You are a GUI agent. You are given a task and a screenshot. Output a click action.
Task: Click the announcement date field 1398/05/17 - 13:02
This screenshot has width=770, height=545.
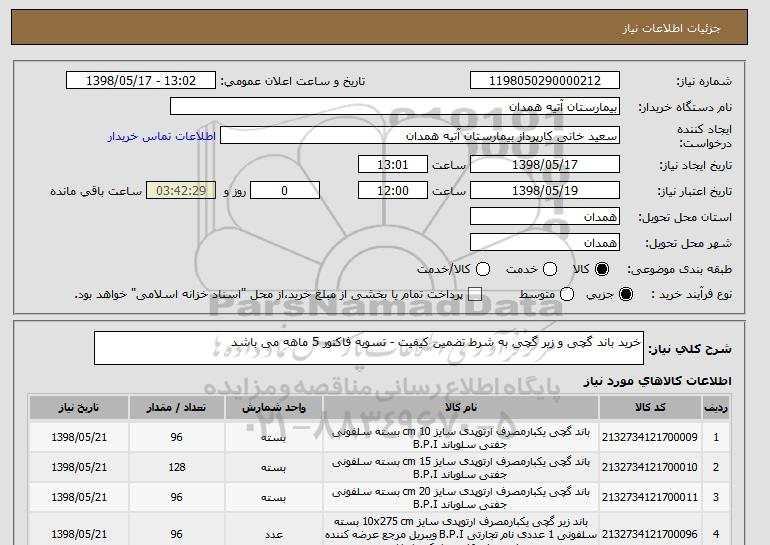(x=141, y=81)
